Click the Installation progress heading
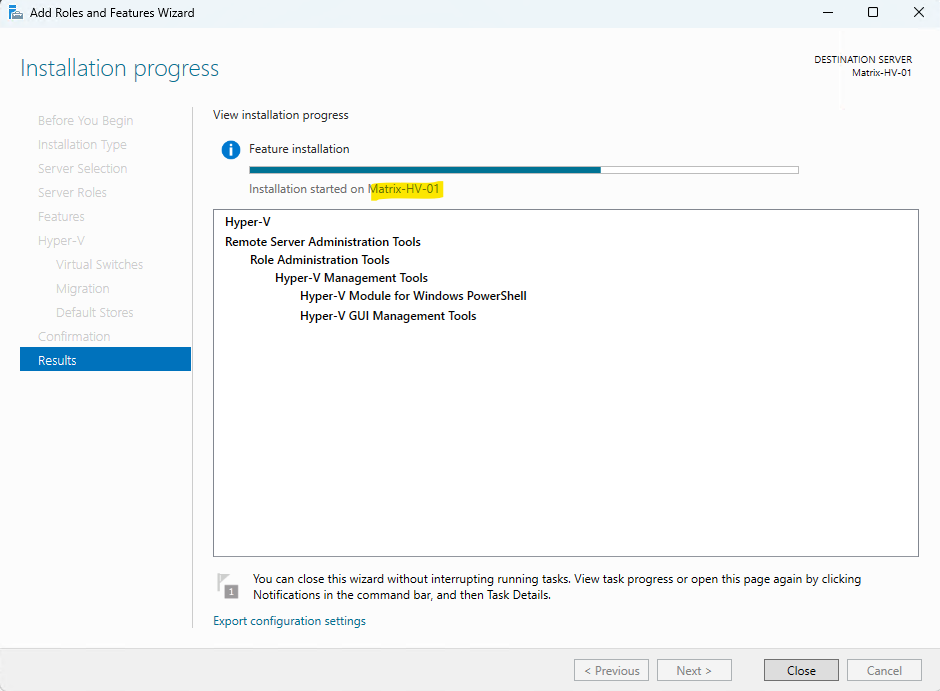The image size is (940, 691). point(120,68)
